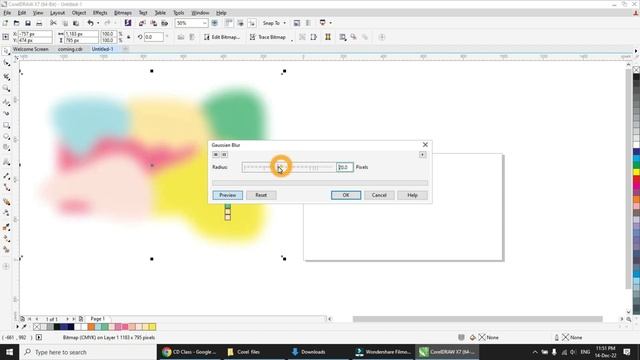The width and height of the screenshot is (640, 360).
Task: Open the Edit menu
Action: coord(22,13)
